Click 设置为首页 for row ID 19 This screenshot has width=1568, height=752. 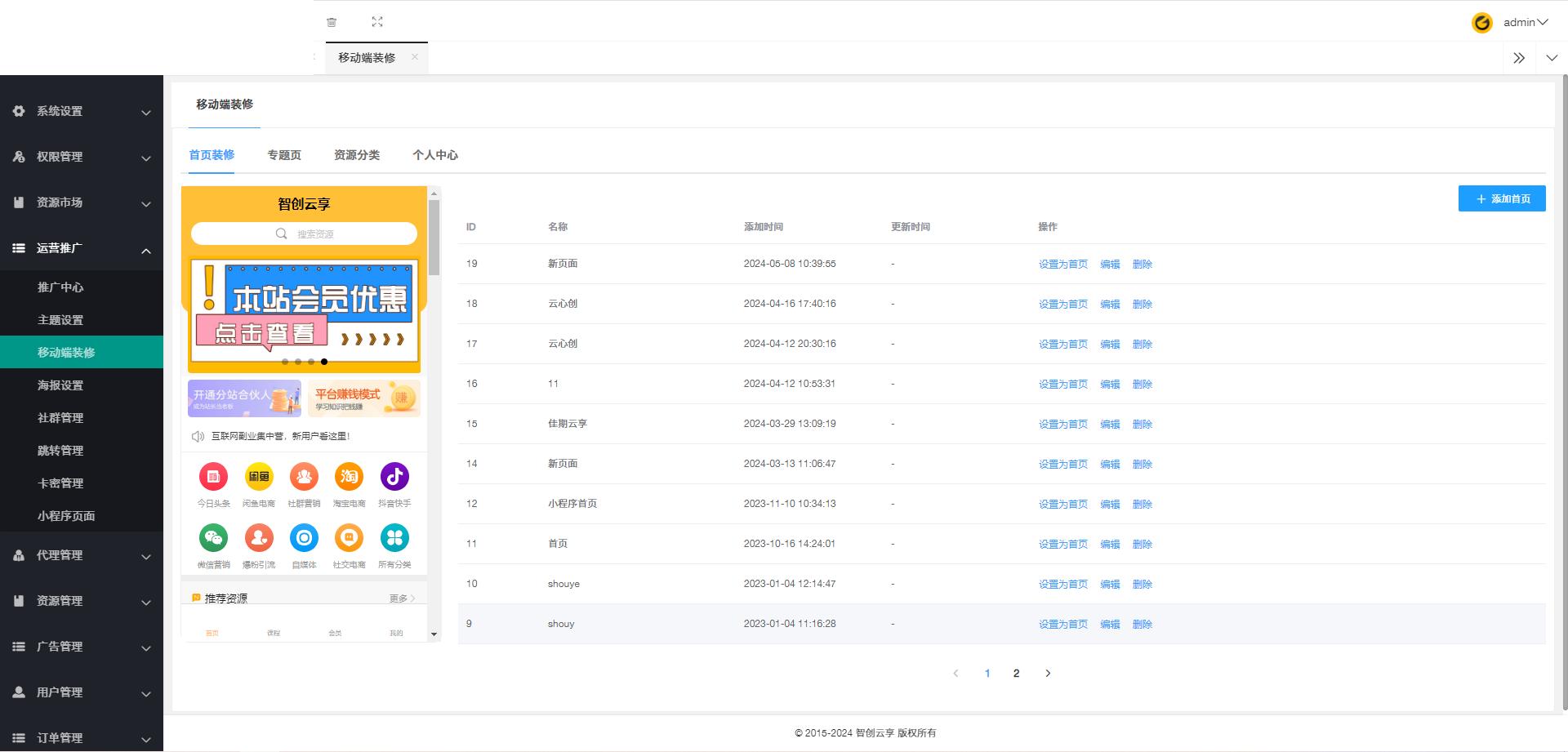tap(1062, 265)
